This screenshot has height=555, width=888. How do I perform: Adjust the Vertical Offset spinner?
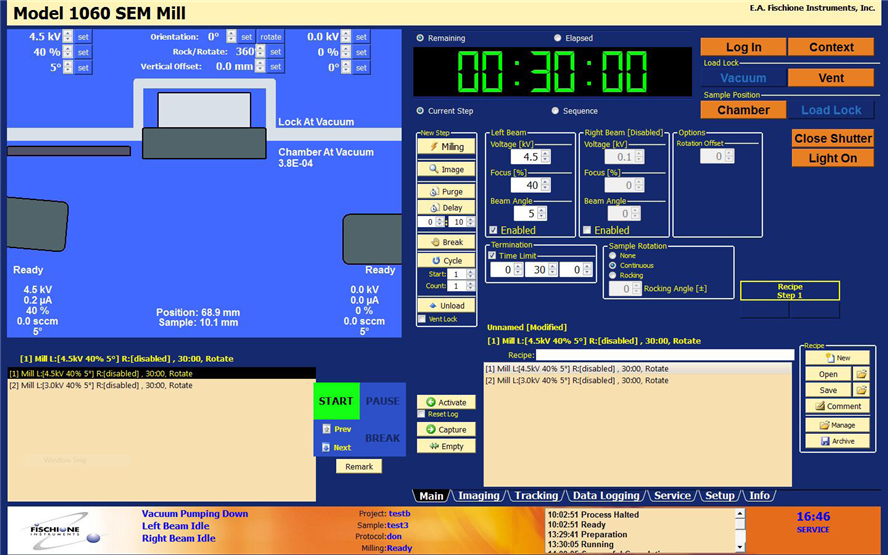pos(260,66)
